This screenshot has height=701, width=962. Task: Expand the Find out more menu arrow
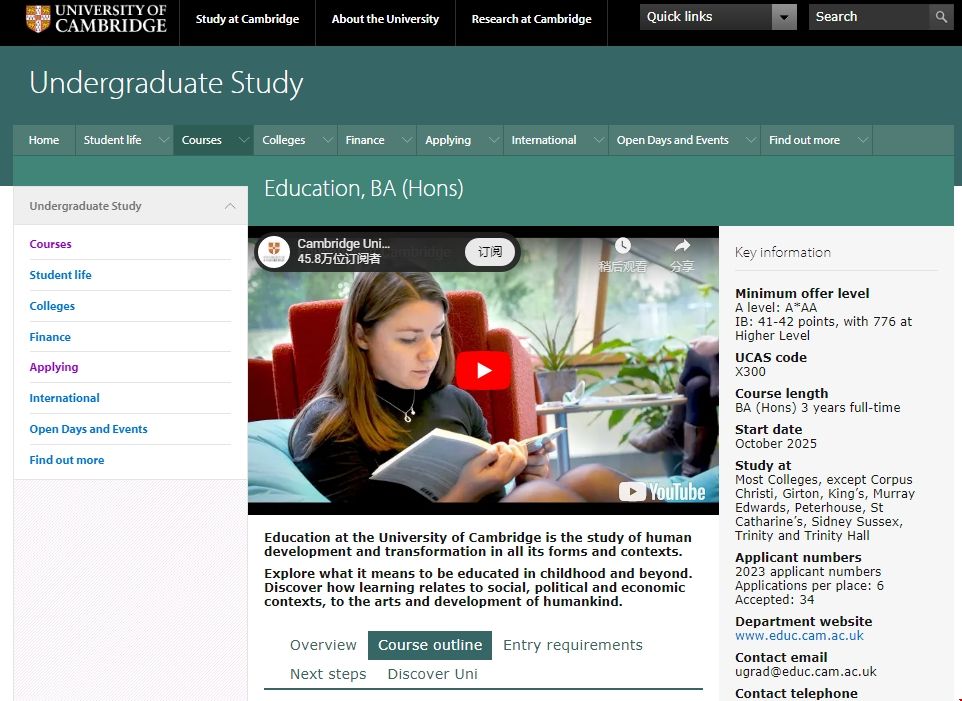tap(862, 141)
